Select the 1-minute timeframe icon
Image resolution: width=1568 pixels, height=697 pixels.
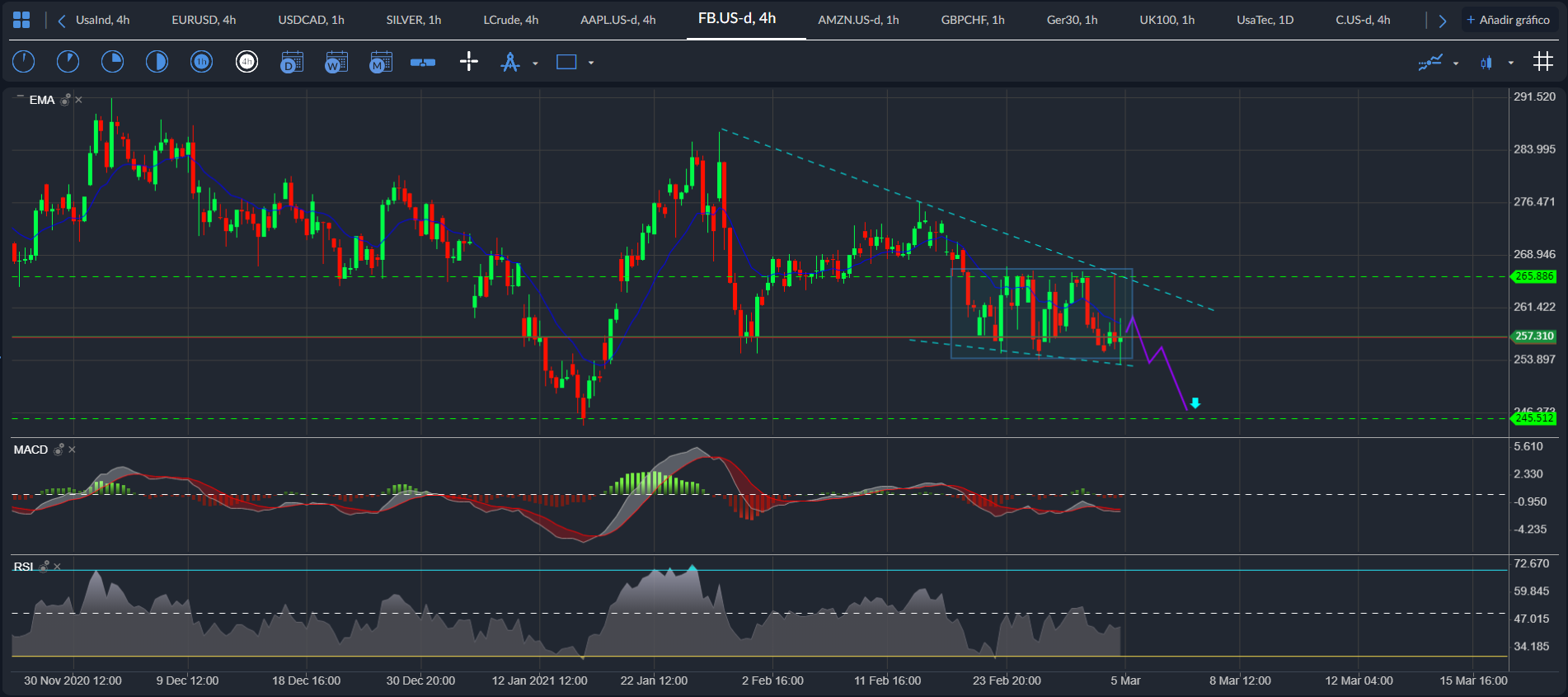(24, 62)
